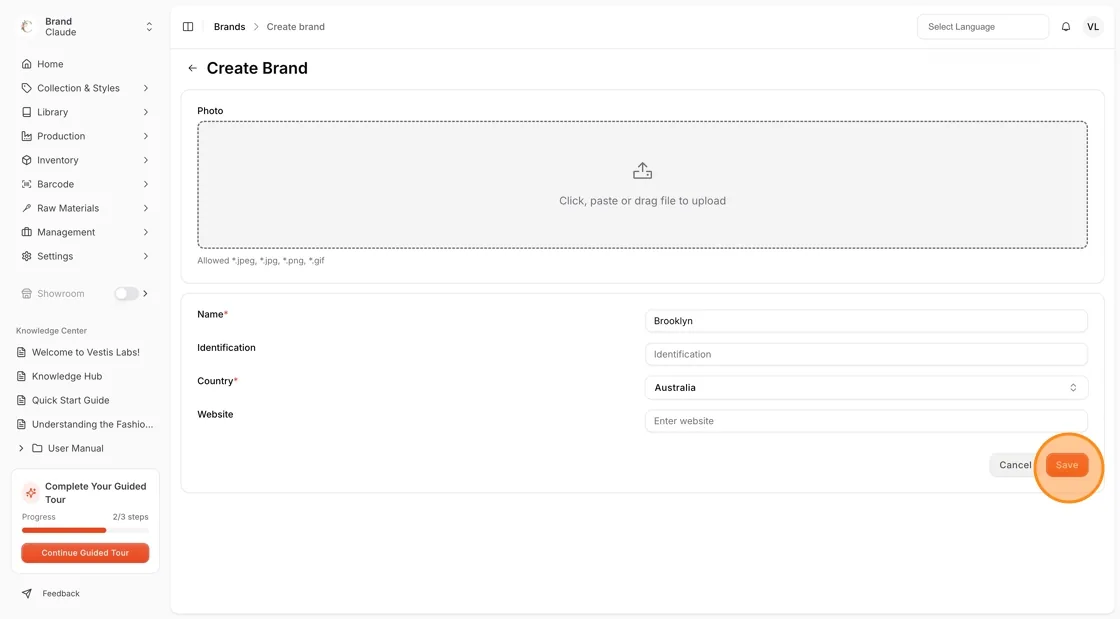Open the Country dropdown showing Australia
The height and width of the screenshot is (619, 1120).
[x=866, y=388]
